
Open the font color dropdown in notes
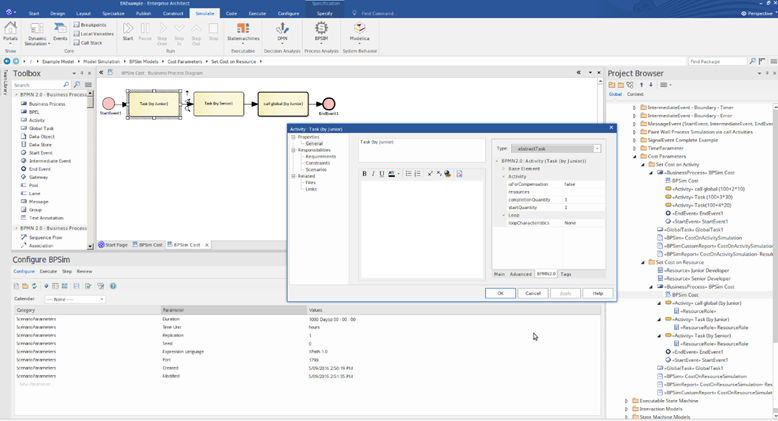pos(398,174)
